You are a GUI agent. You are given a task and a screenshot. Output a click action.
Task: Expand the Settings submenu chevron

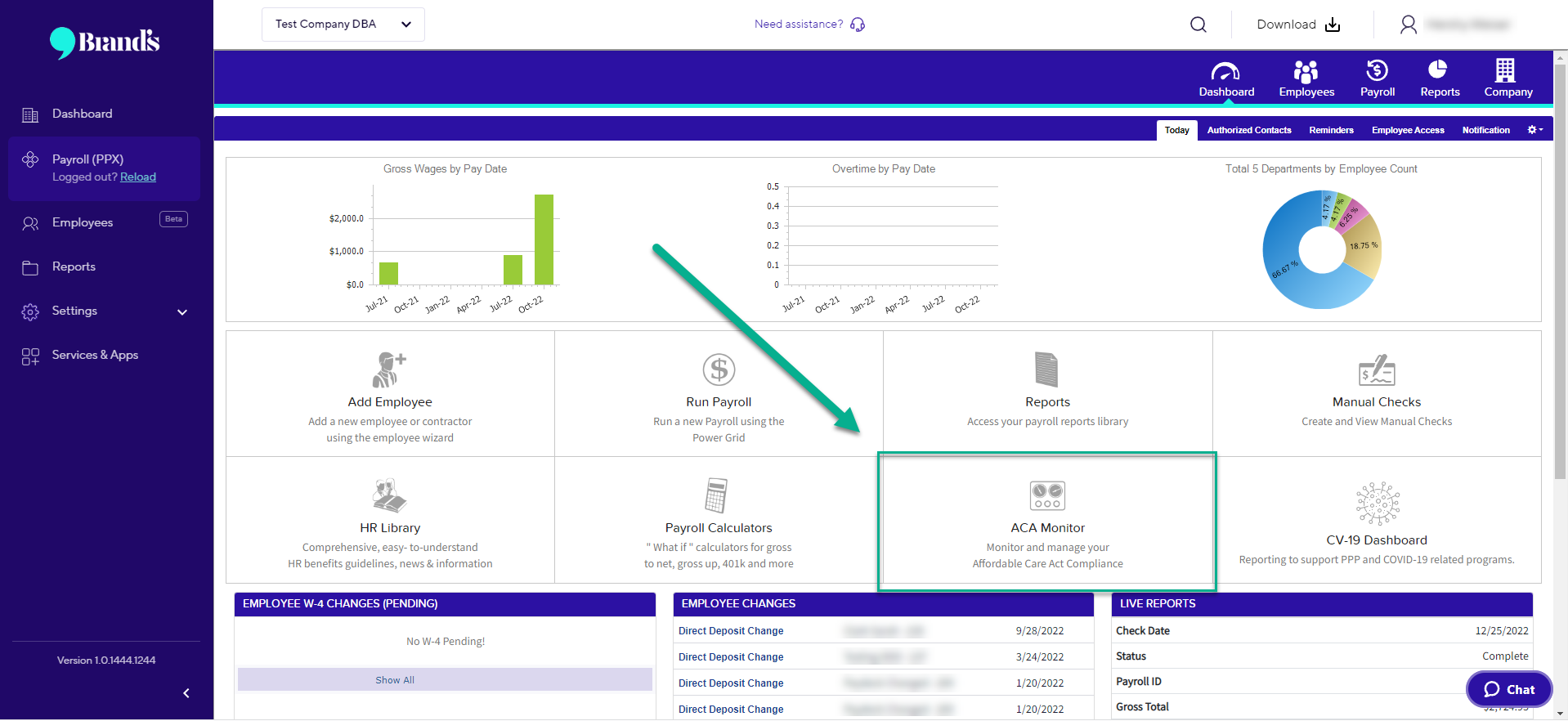click(182, 312)
